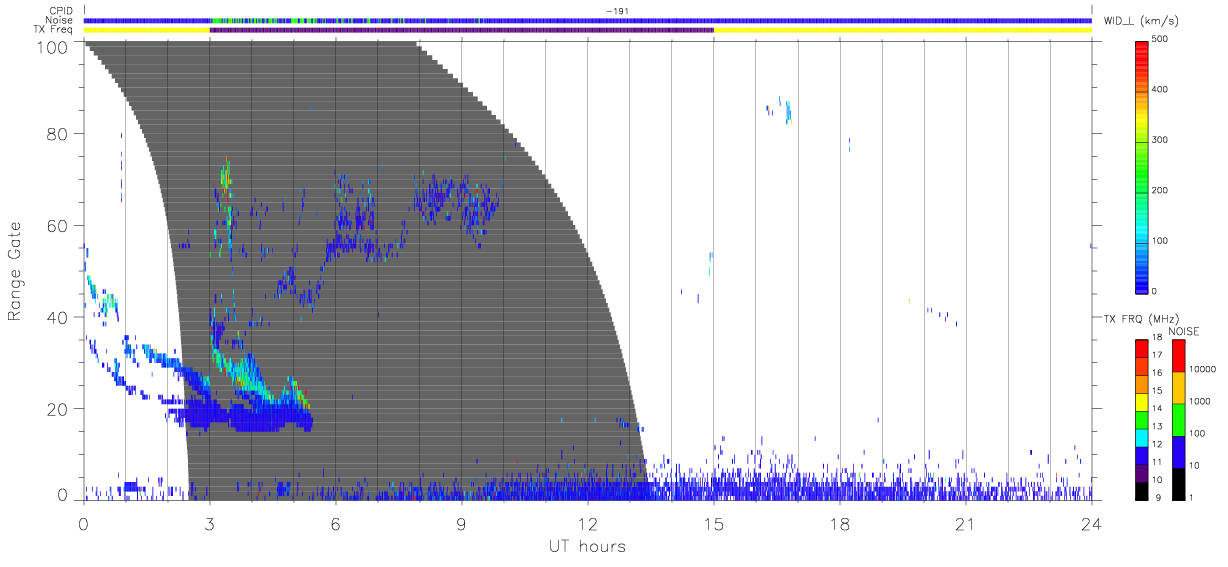Click the purple segment of TX Freq bar
The width and height of the screenshot is (1228, 567).
point(461,30)
